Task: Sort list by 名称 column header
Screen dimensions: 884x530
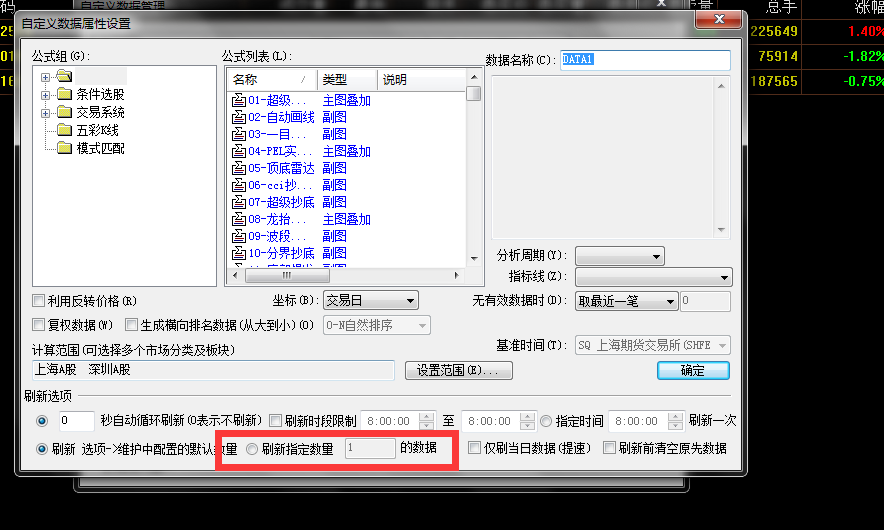Action: click(272, 80)
